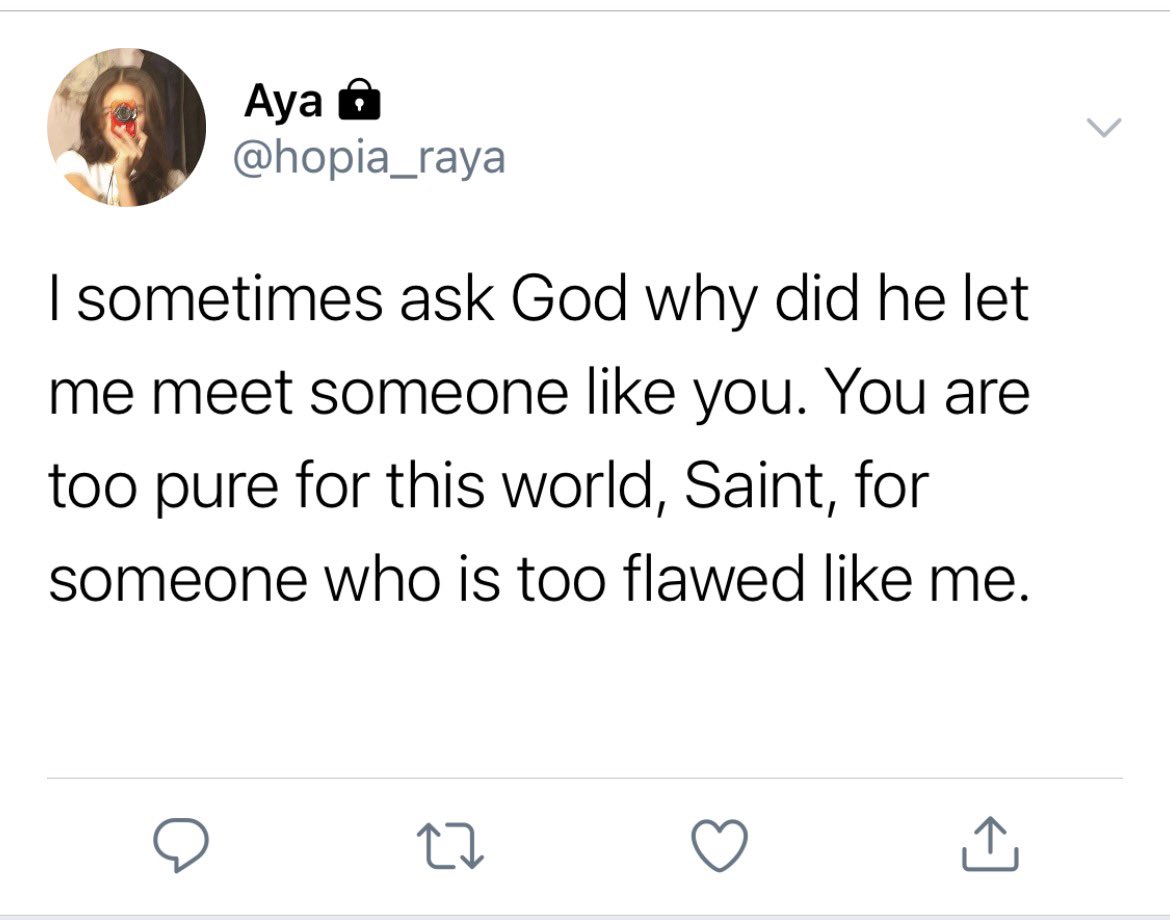Select the line starting "I sometimes ask"
Image resolution: width=1170 pixels, height=920 pixels.
coord(538,301)
